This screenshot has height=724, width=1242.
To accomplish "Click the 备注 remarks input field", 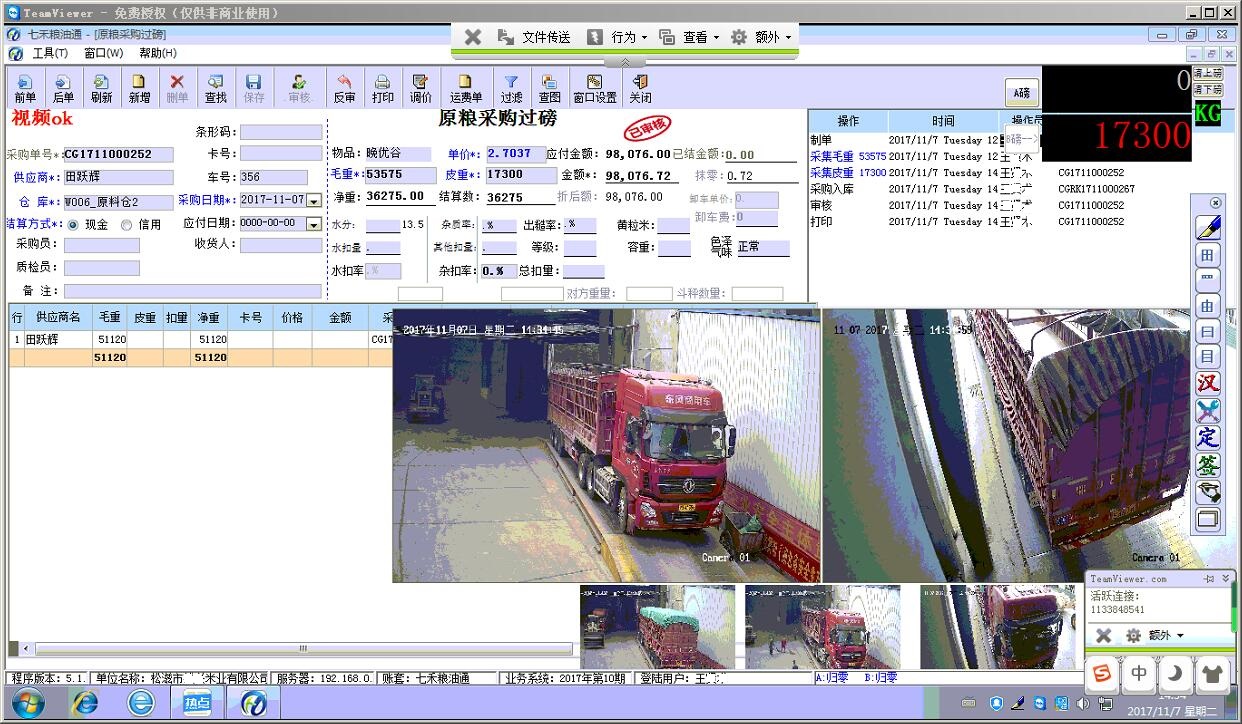I will point(193,291).
